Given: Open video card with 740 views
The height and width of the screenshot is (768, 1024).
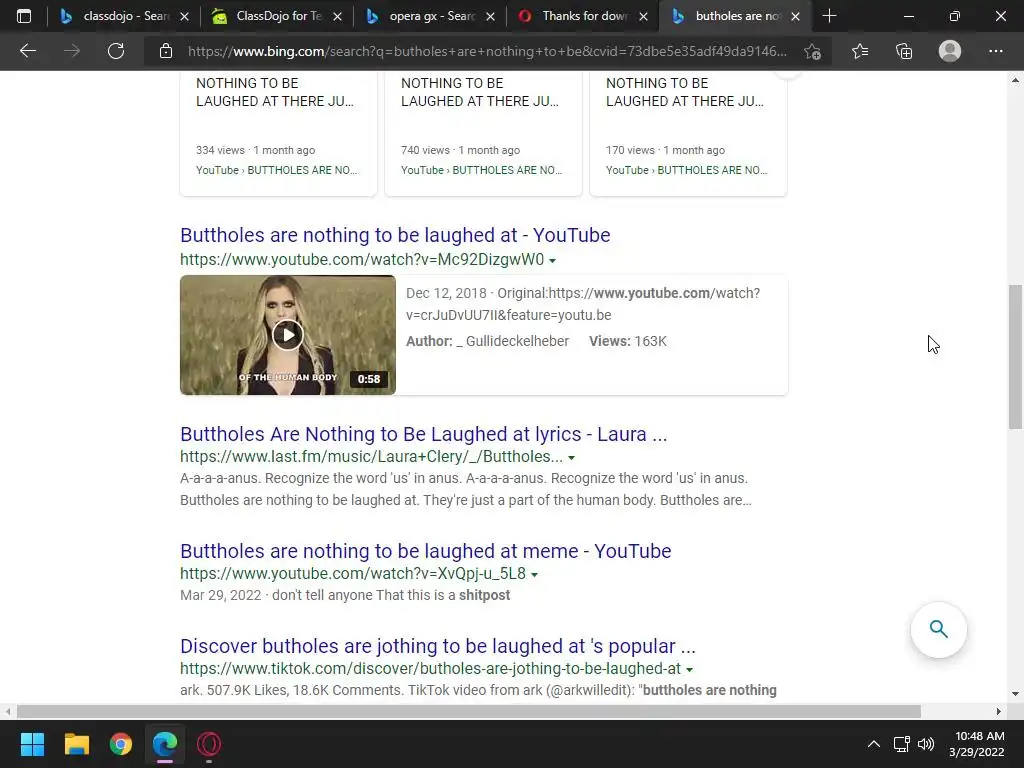Looking at the screenshot, I should pos(483,134).
